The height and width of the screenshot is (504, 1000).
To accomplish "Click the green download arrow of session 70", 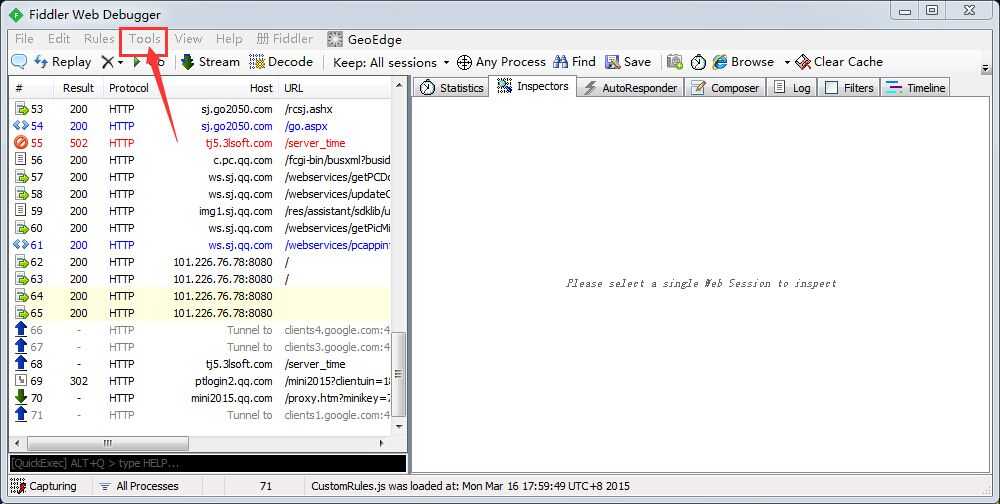I will 20,397.
